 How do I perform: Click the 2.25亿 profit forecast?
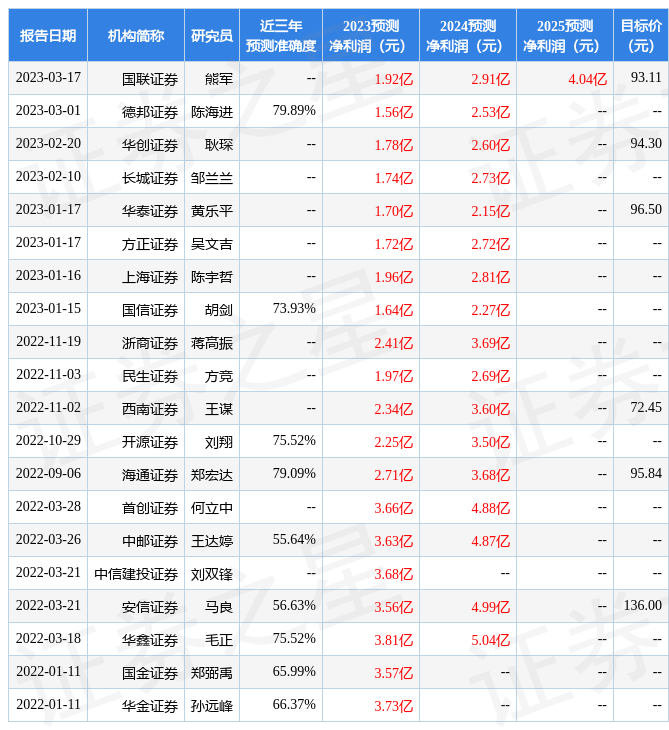click(x=394, y=442)
